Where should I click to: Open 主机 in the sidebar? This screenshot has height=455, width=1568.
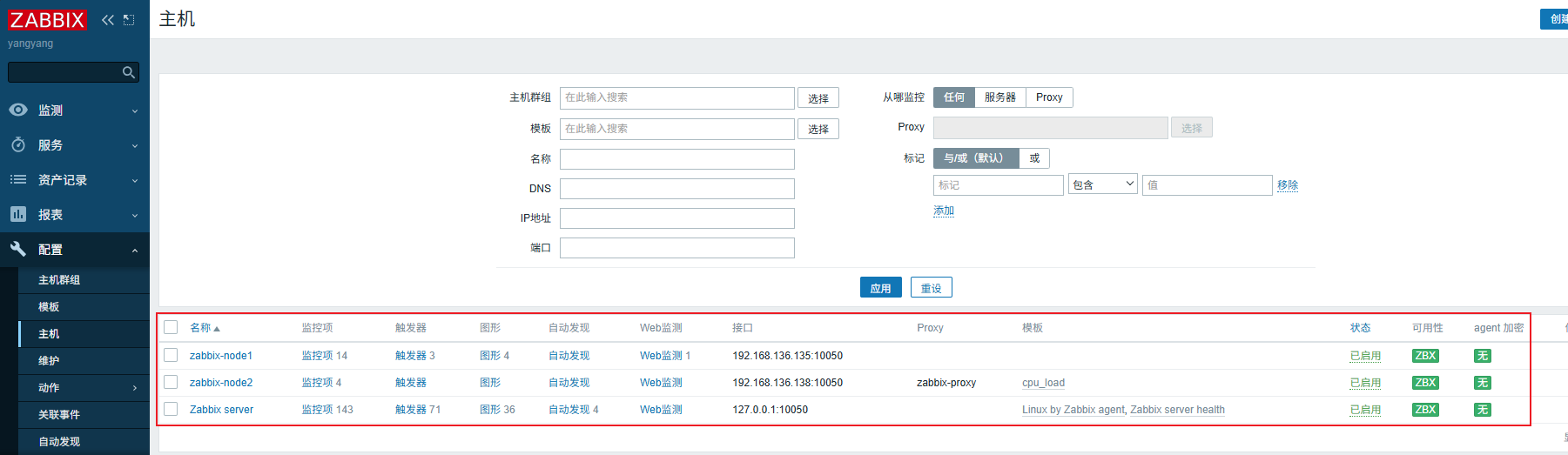tap(49, 334)
